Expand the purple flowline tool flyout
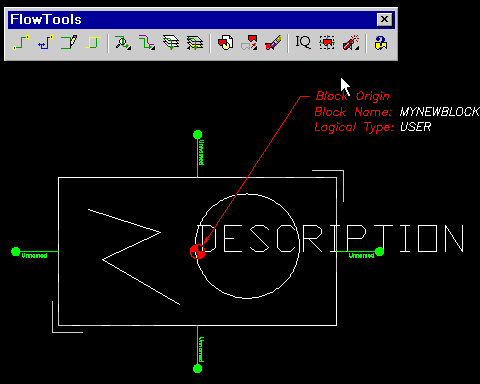The width and height of the screenshot is (480, 384). click(x=147, y=43)
